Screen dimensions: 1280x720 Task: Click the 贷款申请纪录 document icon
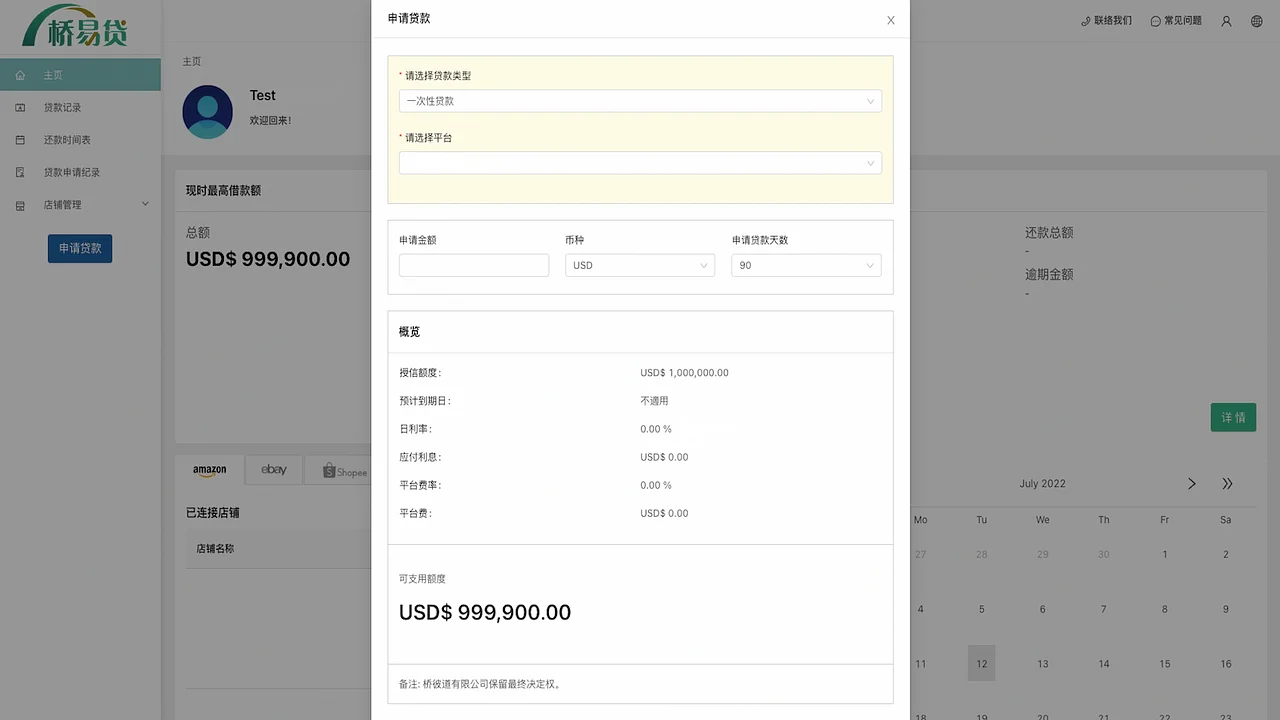(20, 171)
